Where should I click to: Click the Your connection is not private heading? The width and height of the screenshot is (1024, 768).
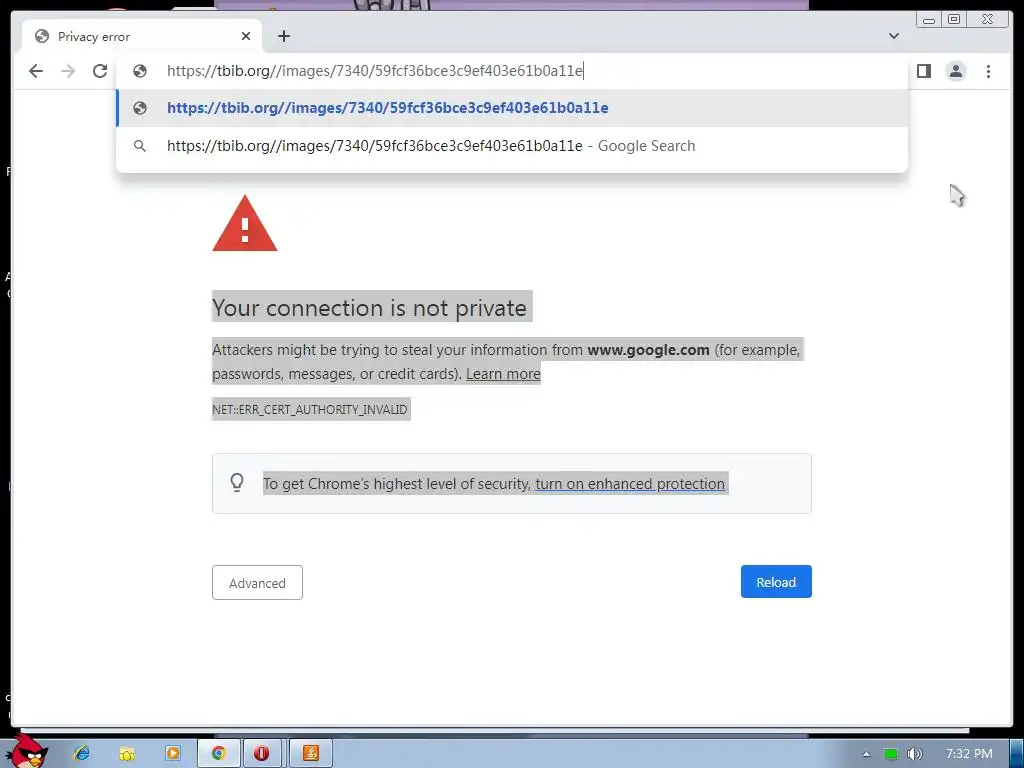coord(370,308)
